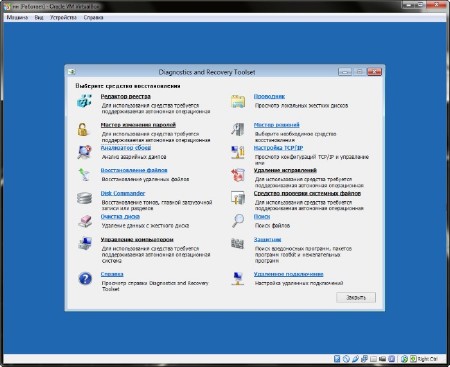450x367 pixels.
Task: Launch the Защитник link
Action: [267, 239]
